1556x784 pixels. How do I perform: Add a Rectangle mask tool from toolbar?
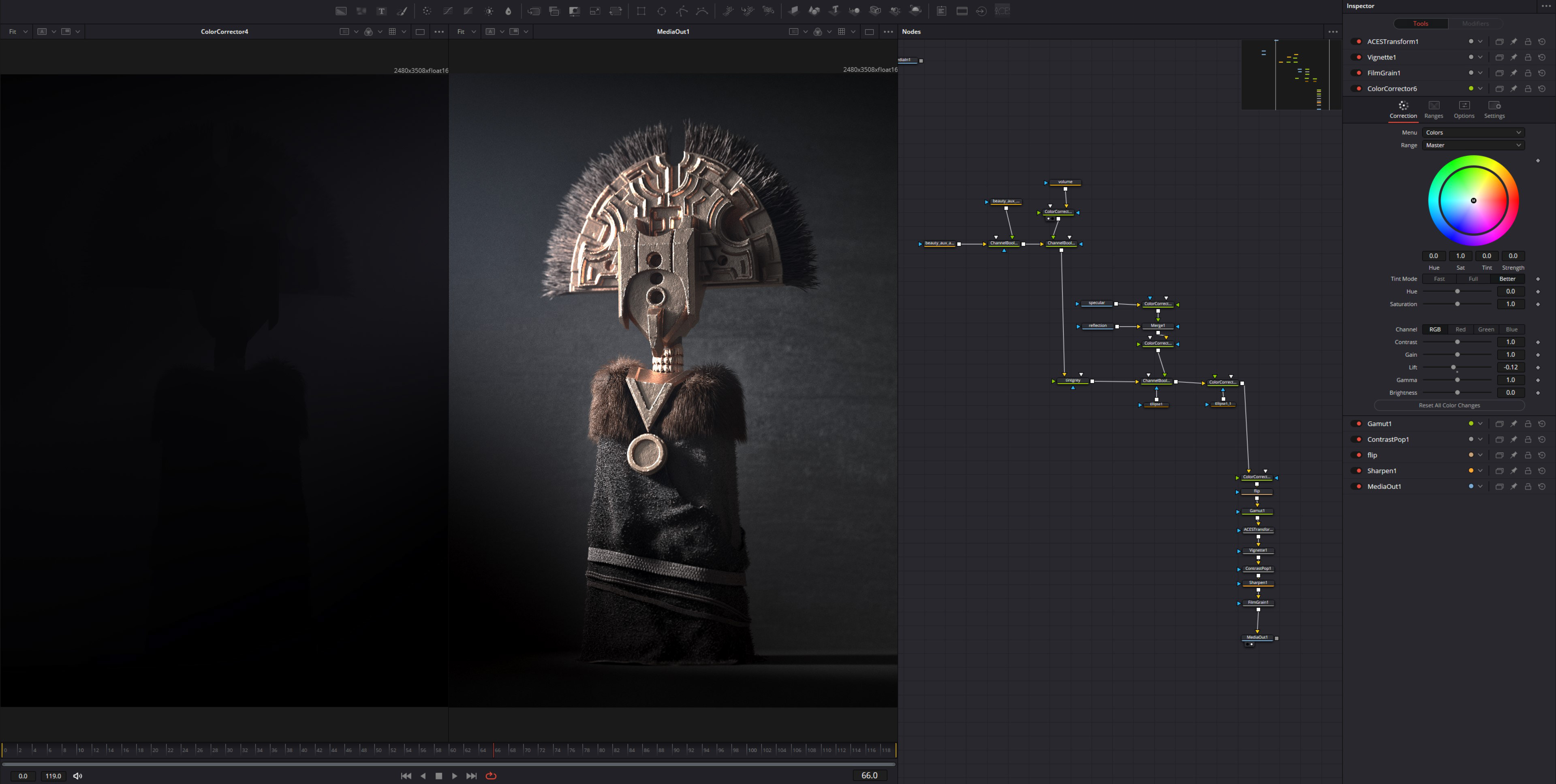[x=641, y=11]
